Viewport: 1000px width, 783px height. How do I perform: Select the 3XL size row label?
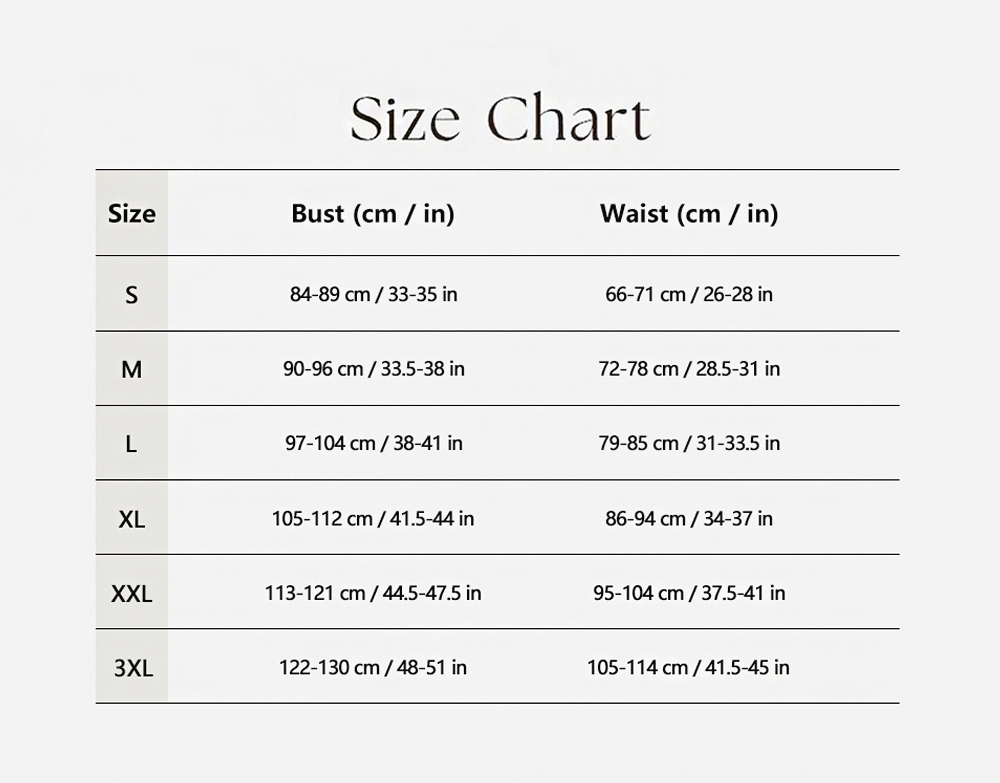[x=132, y=668]
